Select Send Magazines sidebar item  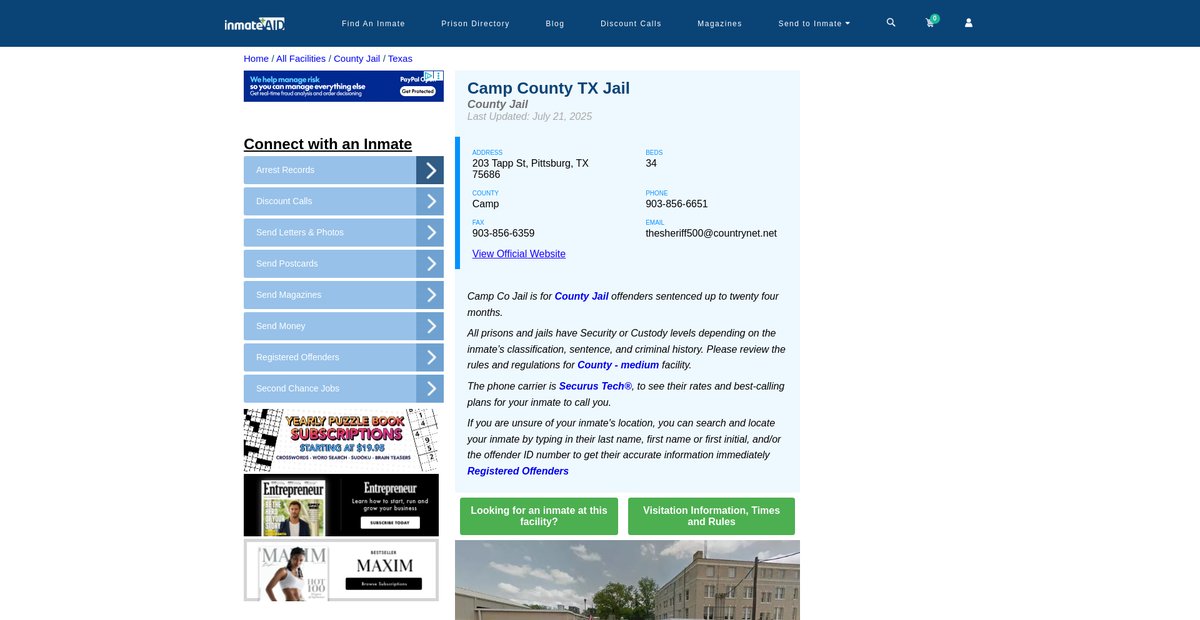point(330,295)
